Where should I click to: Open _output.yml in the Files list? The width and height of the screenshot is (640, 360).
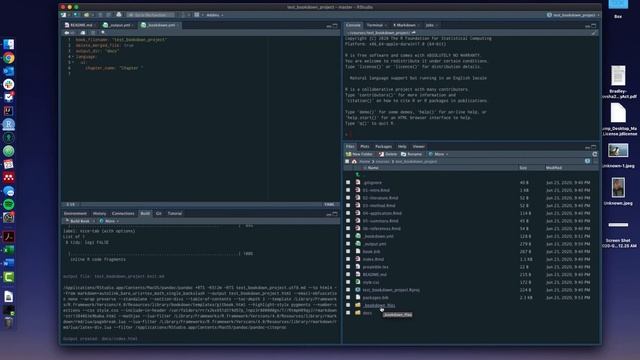click(x=374, y=244)
